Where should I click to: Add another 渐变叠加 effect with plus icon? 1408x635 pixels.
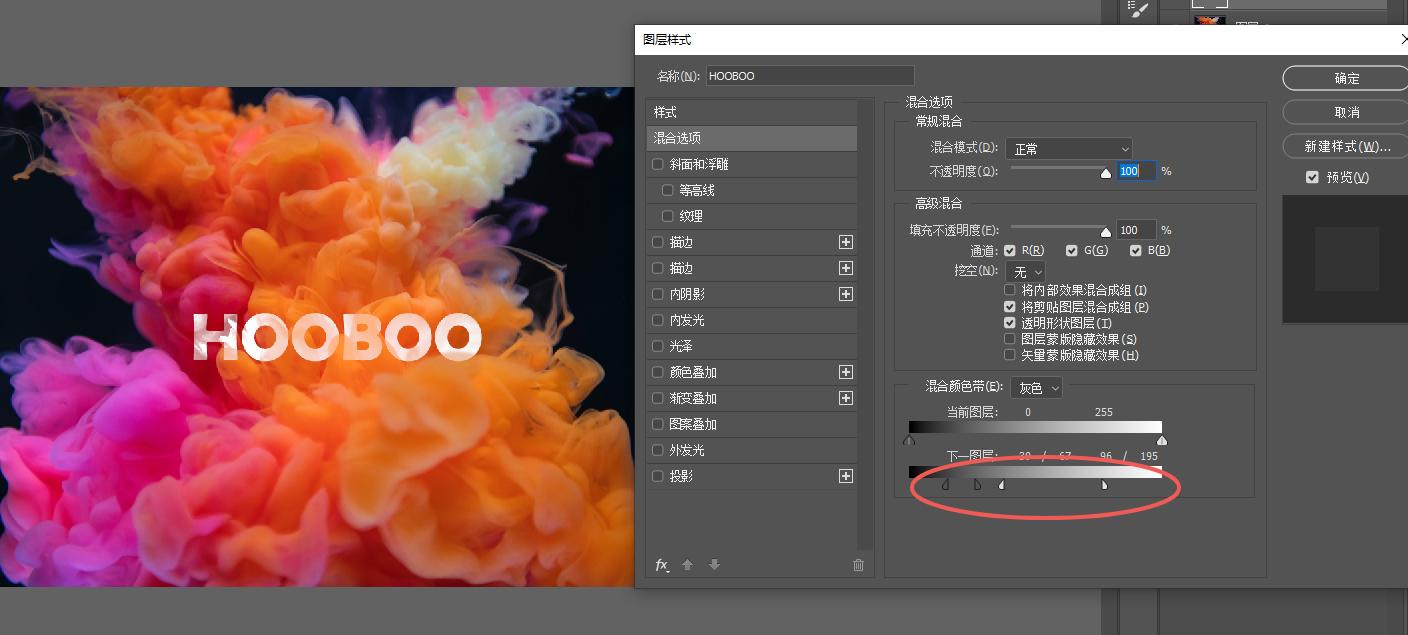click(x=845, y=398)
